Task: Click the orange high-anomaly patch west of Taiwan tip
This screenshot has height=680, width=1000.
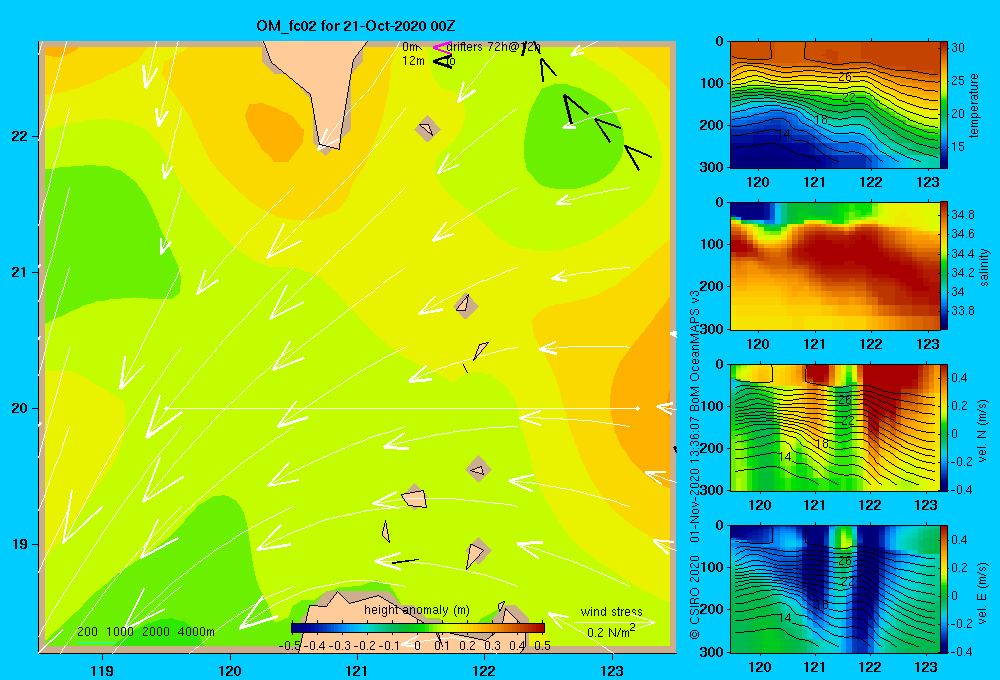Action: (274, 131)
